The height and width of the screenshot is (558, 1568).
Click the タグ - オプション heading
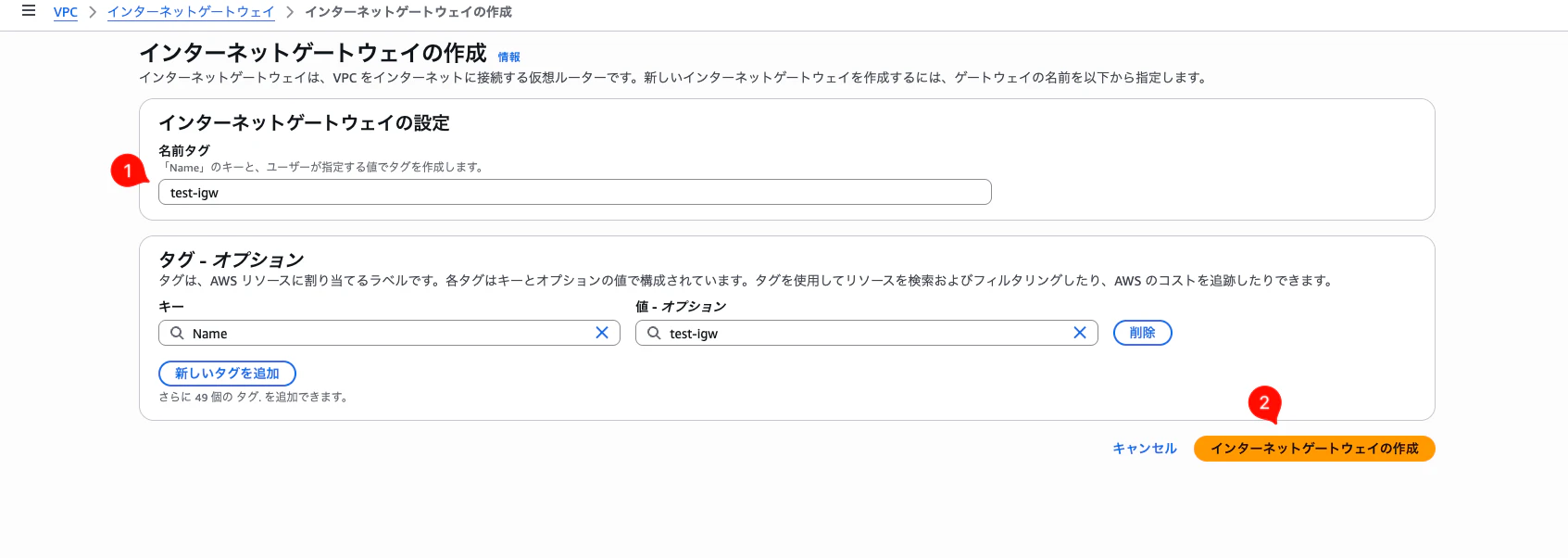pyautogui.click(x=232, y=260)
